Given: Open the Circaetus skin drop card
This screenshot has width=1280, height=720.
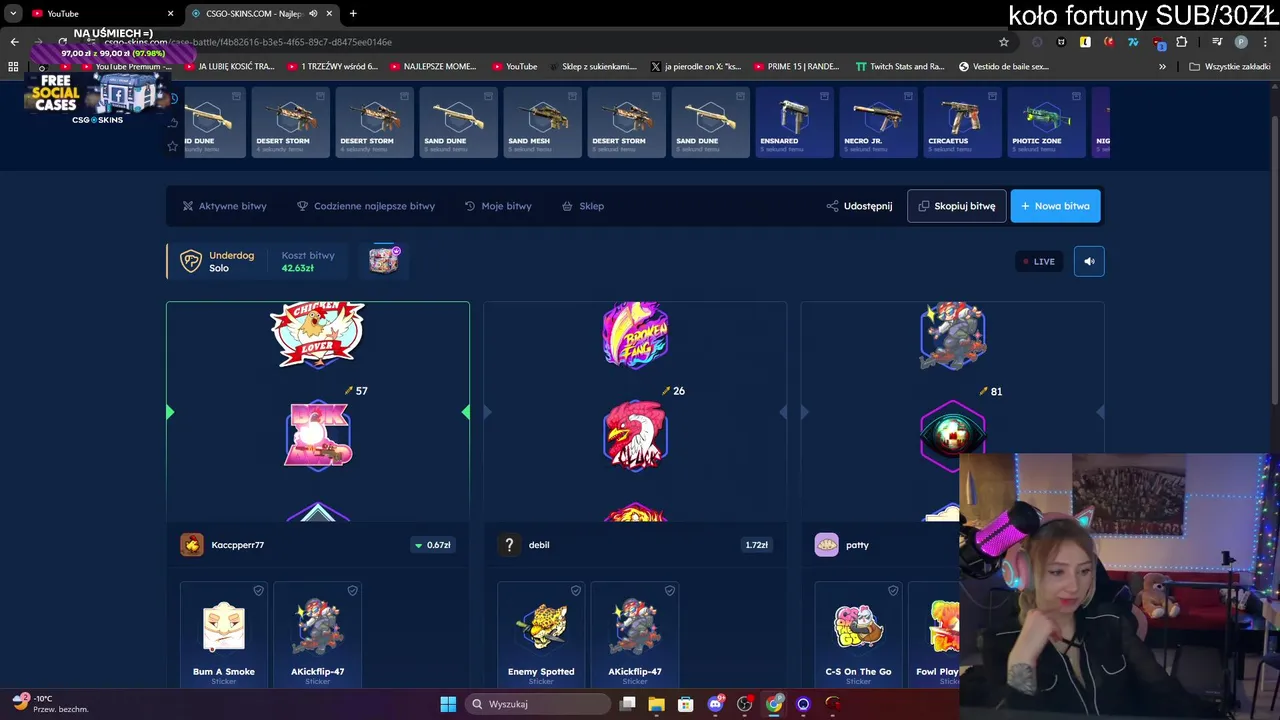Looking at the screenshot, I should click(962, 122).
